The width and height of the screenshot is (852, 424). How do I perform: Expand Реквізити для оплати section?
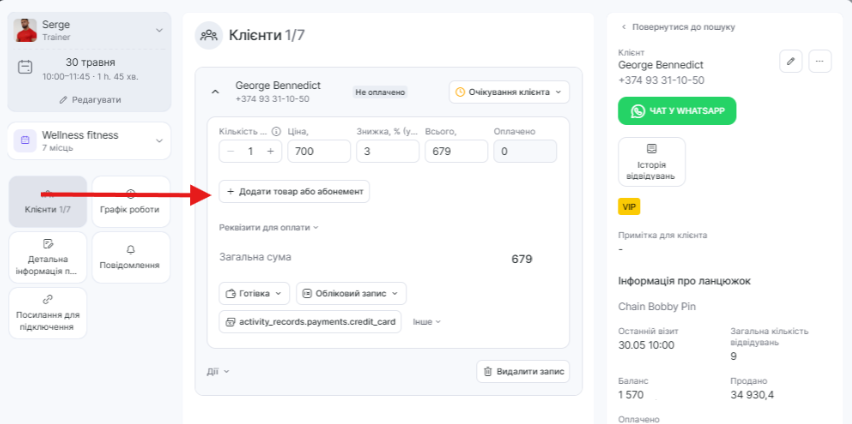click(x=269, y=227)
